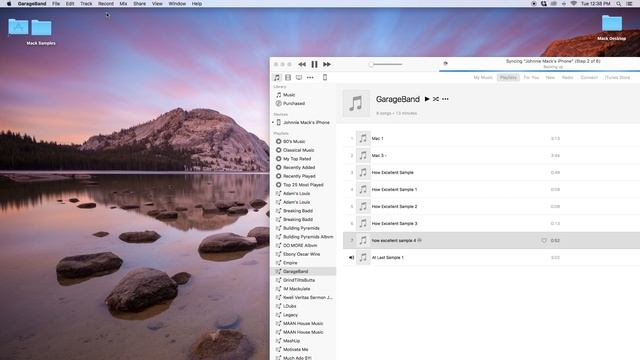Viewport: 640px width, 360px height.
Task: Click the GarageBand playlist artwork thumbnail
Action: click(x=356, y=103)
